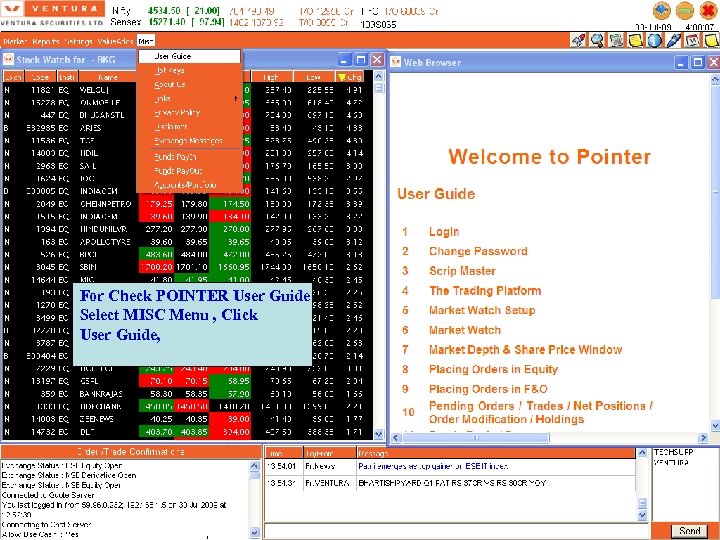Screen dimensions: 720x540
Task: Click the magnifying glass search toolbar icon
Action: [597, 40]
